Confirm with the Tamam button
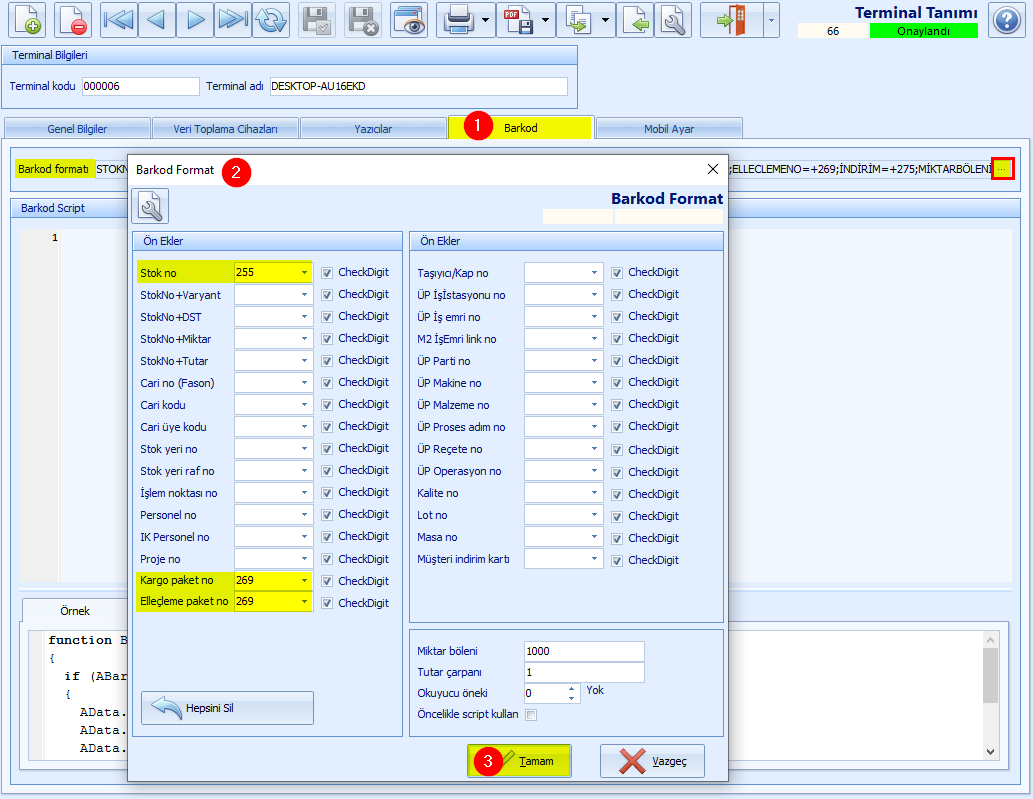The image size is (1033, 799). [519, 761]
